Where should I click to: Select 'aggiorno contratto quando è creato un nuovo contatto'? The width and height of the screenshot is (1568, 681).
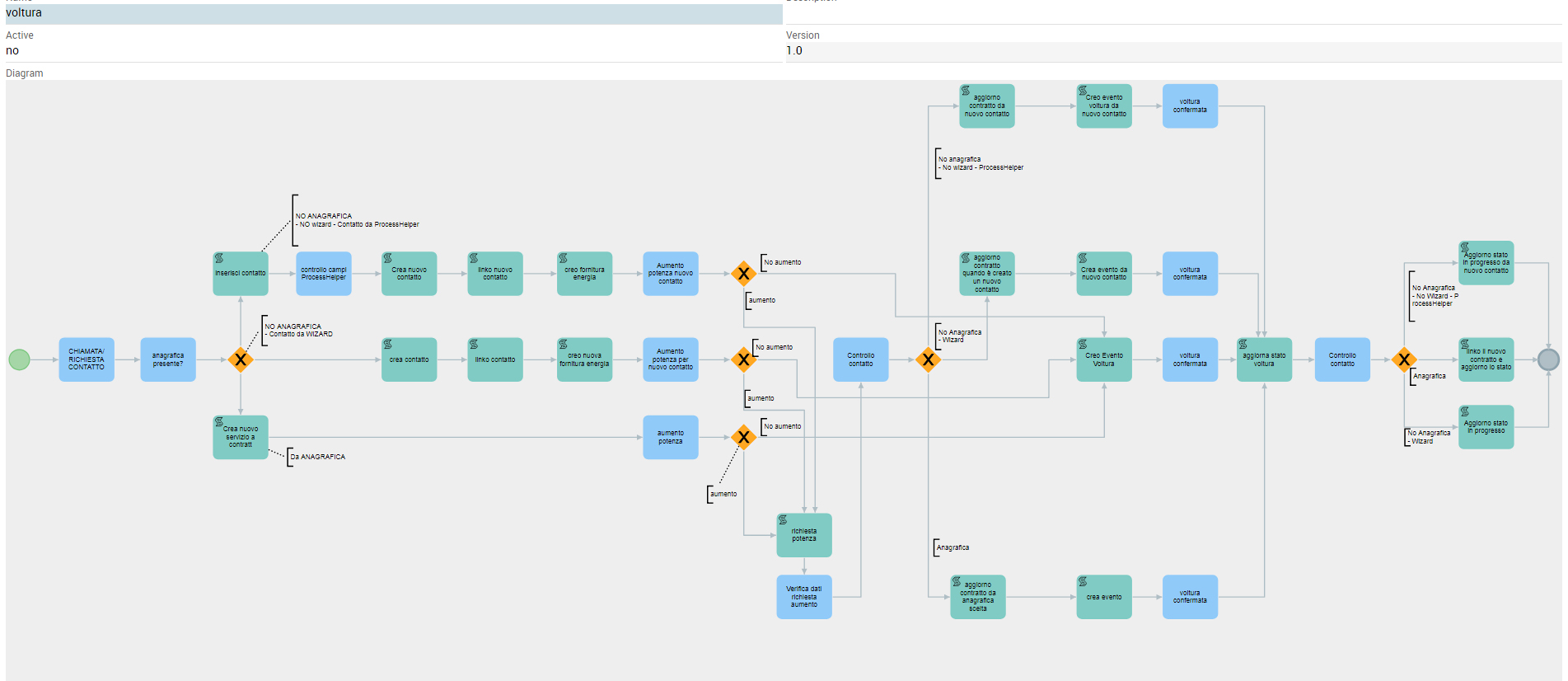987,274
